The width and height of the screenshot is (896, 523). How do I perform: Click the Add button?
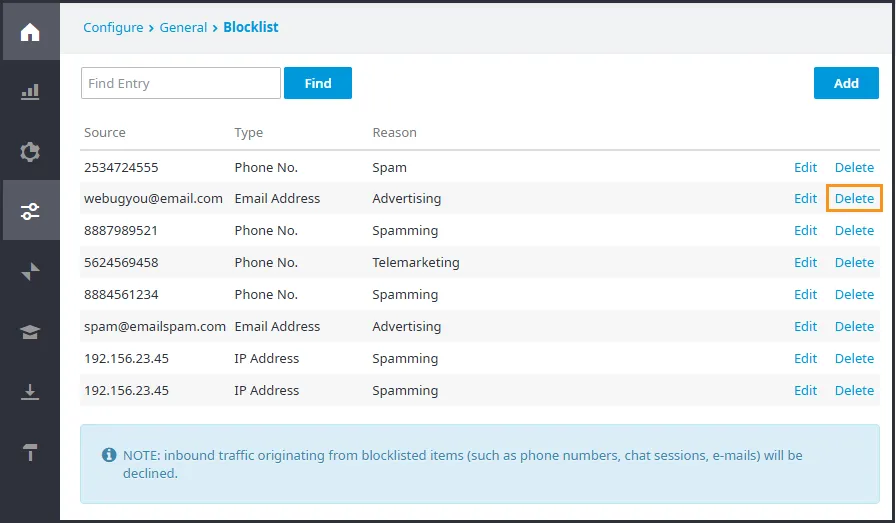[846, 83]
